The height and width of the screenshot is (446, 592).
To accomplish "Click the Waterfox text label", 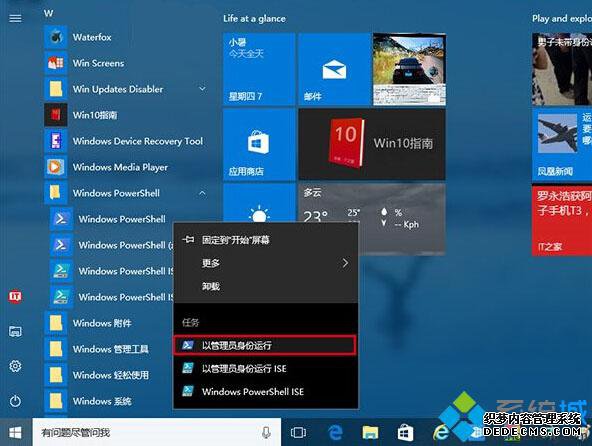I will pyautogui.click(x=92, y=37).
